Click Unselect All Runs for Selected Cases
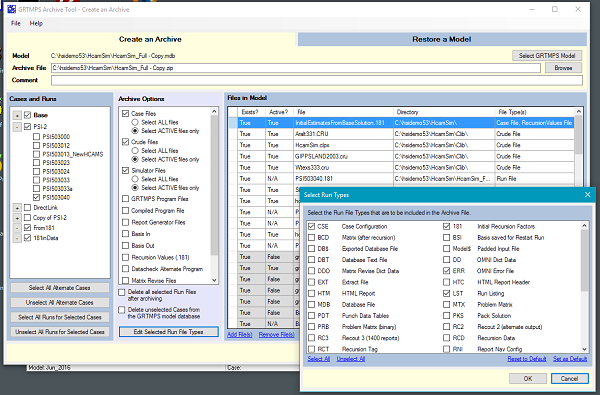 [x=60, y=332]
